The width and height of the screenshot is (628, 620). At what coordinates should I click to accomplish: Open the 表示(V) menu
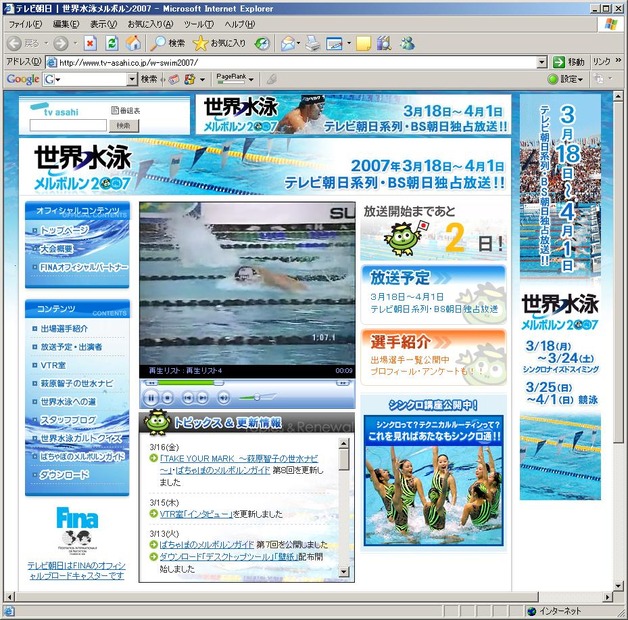tap(103, 24)
